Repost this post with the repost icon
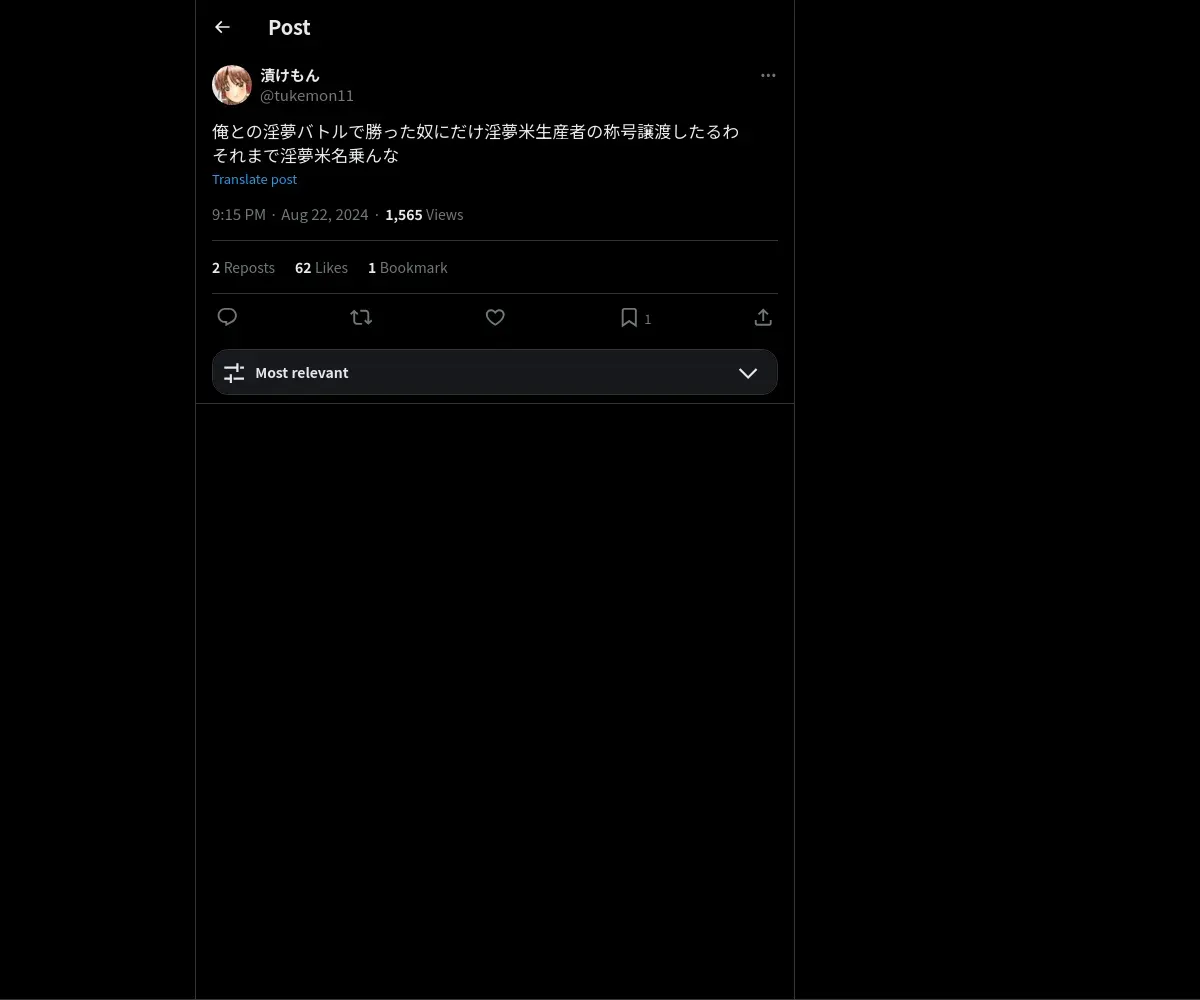The height and width of the screenshot is (1000, 1200). (x=361, y=317)
